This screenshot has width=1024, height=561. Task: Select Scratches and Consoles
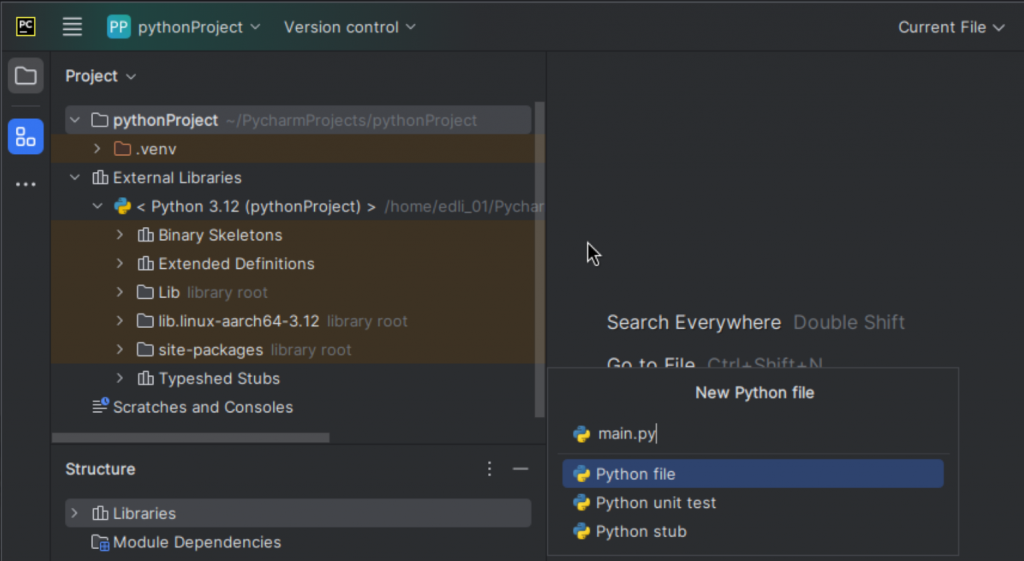(x=202, y=407)
